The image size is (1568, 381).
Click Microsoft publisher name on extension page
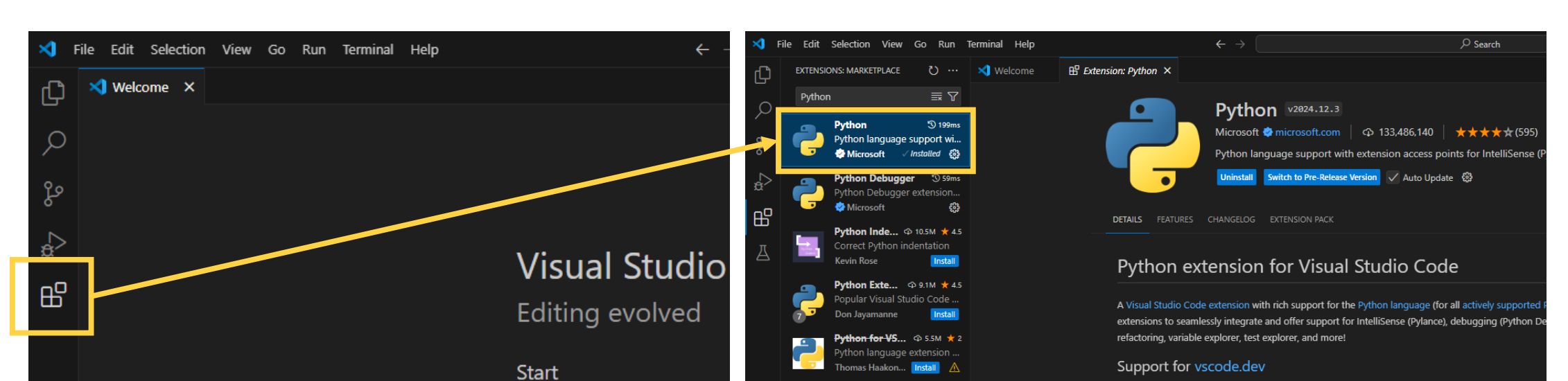(1237, 132)
